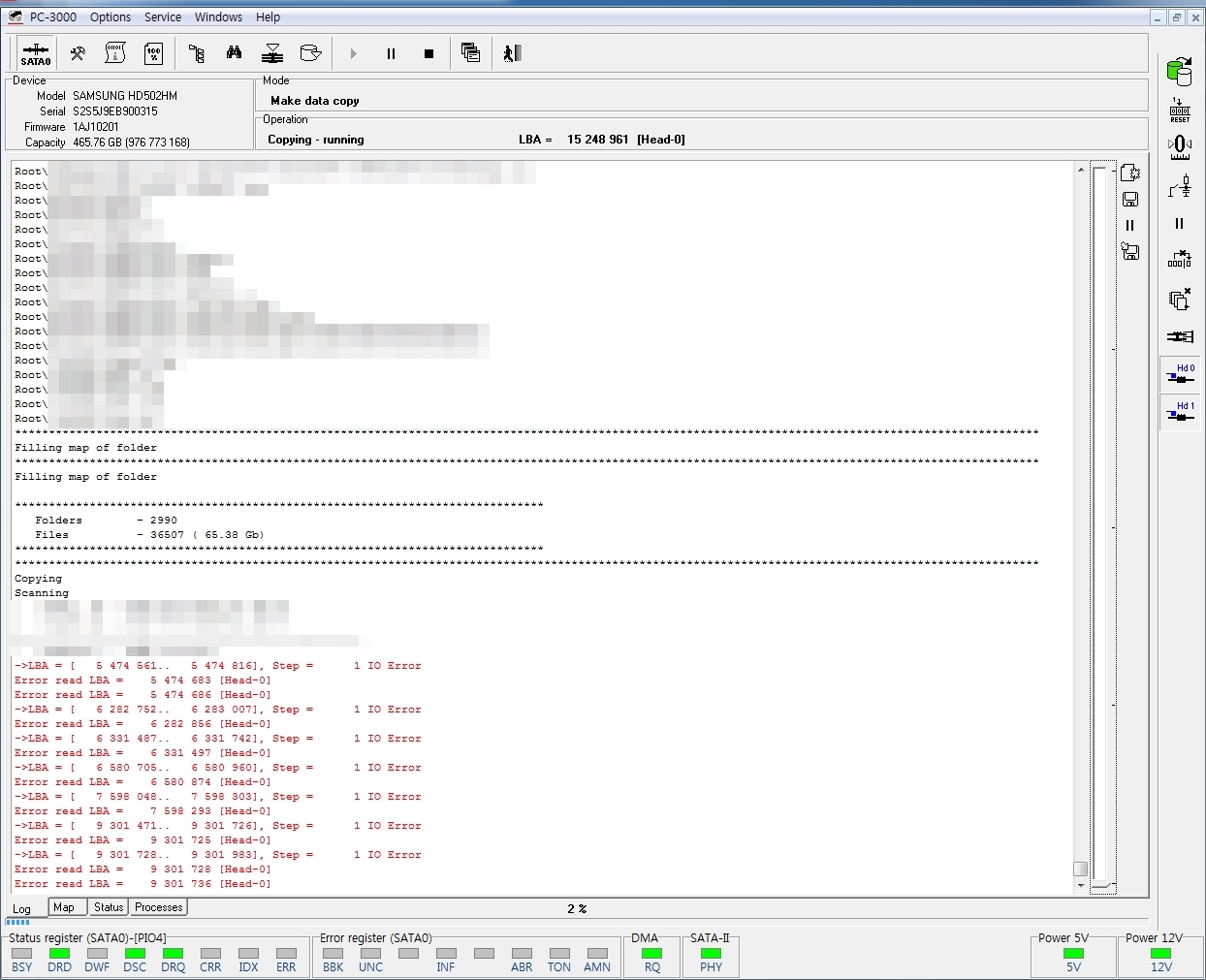This screenshot has height=980, width=1206.
Task: Click the Folders - 2990 log line
Action: tap(107, 521)
